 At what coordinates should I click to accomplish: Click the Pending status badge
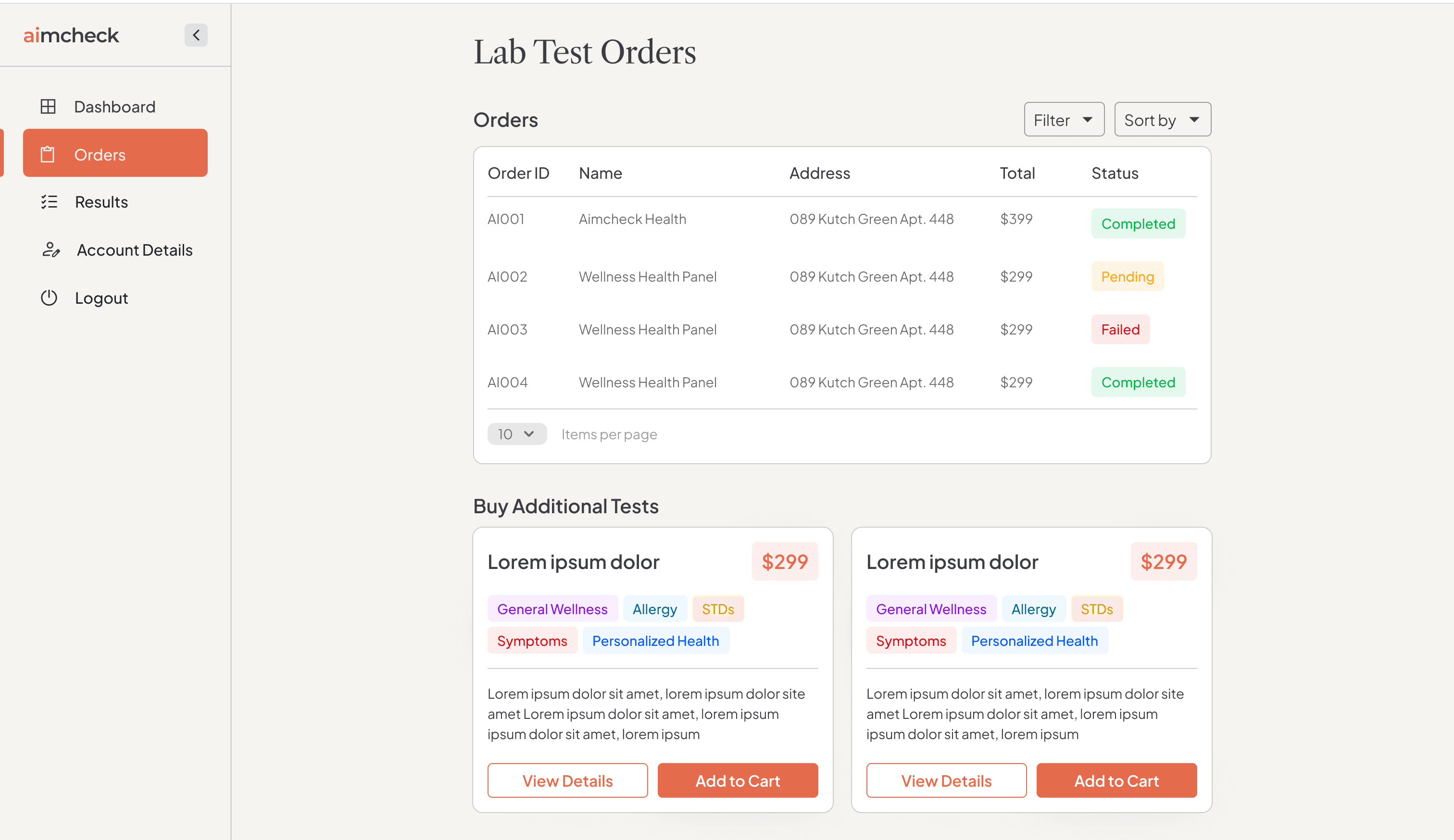pos(1128,277)
